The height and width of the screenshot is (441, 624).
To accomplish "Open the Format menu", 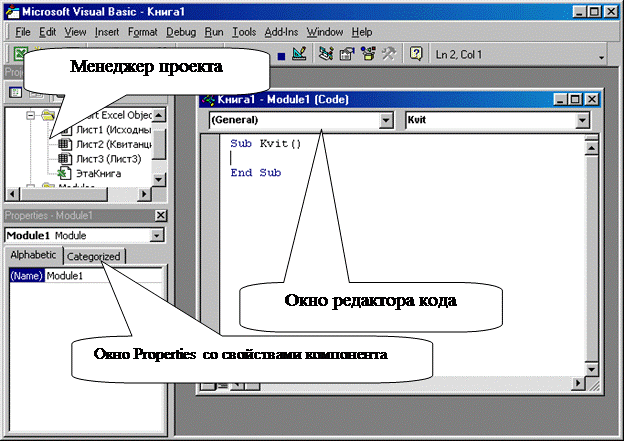I will (x=142, y=32).
